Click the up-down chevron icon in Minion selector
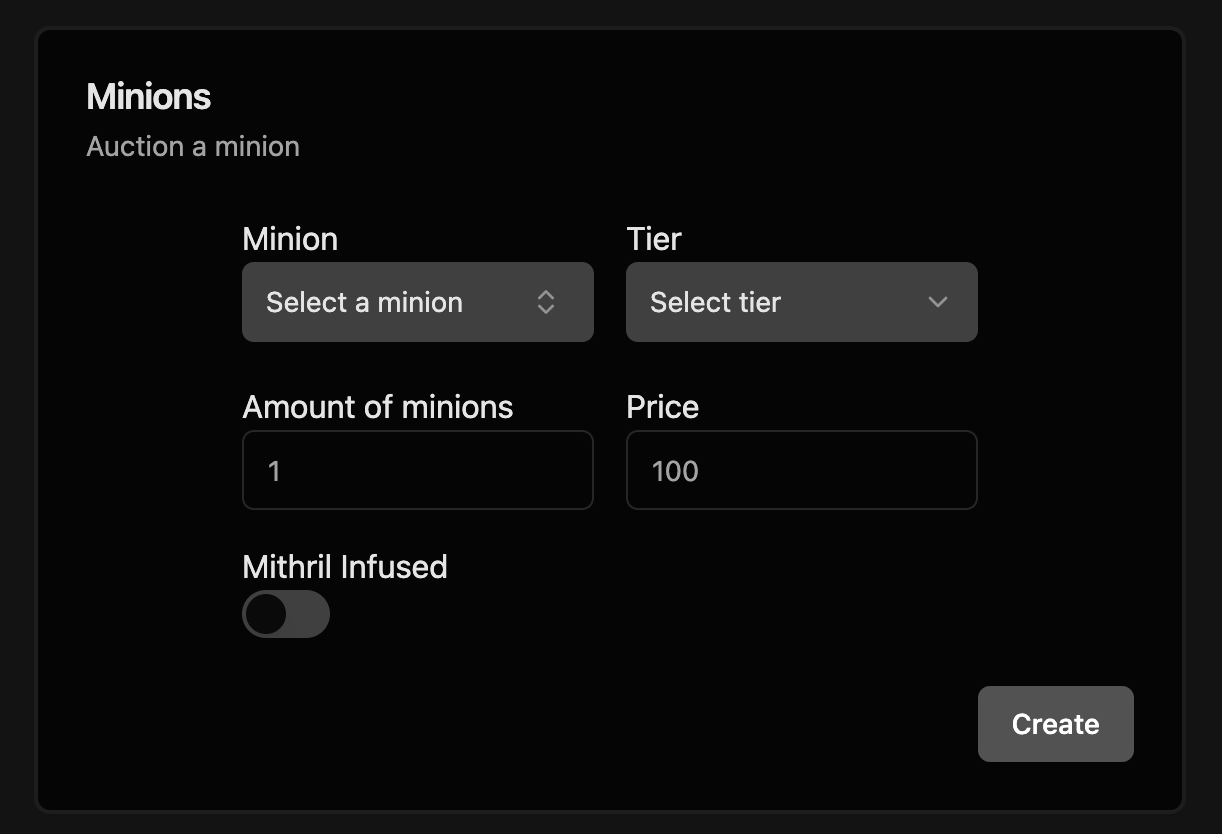Viewport: 1222px width, 834px height. click(x=546, y=302)
